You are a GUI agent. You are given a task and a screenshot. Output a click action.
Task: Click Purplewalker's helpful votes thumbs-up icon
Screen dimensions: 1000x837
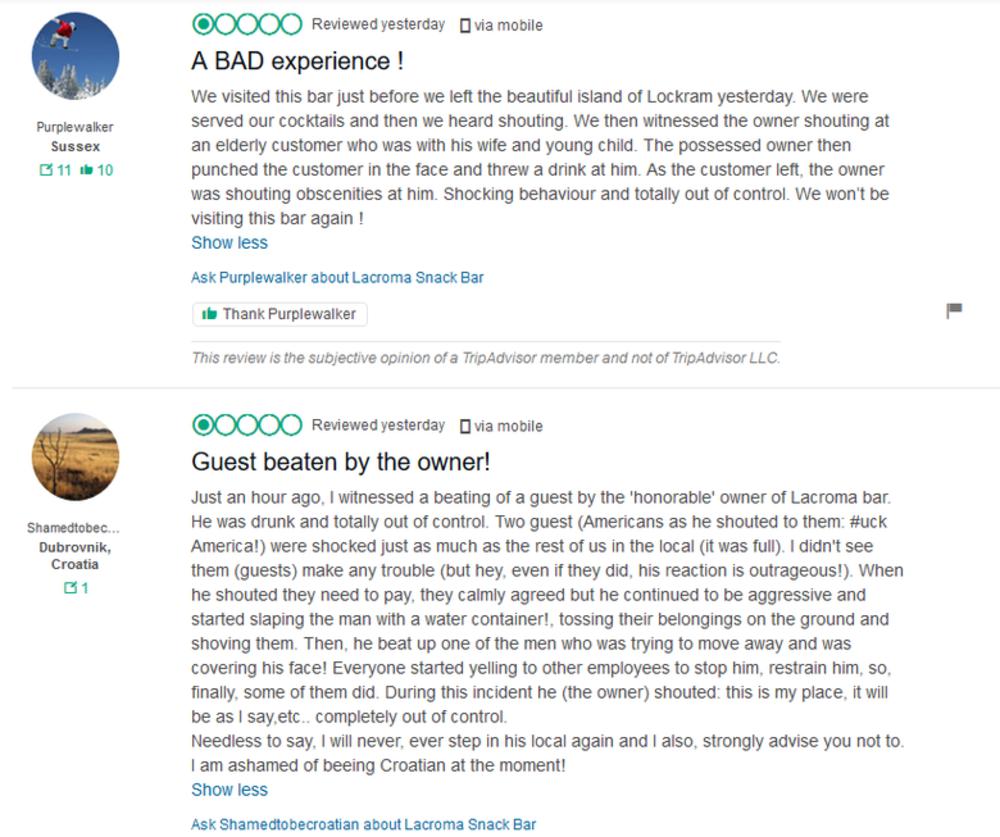pos(86,170)
